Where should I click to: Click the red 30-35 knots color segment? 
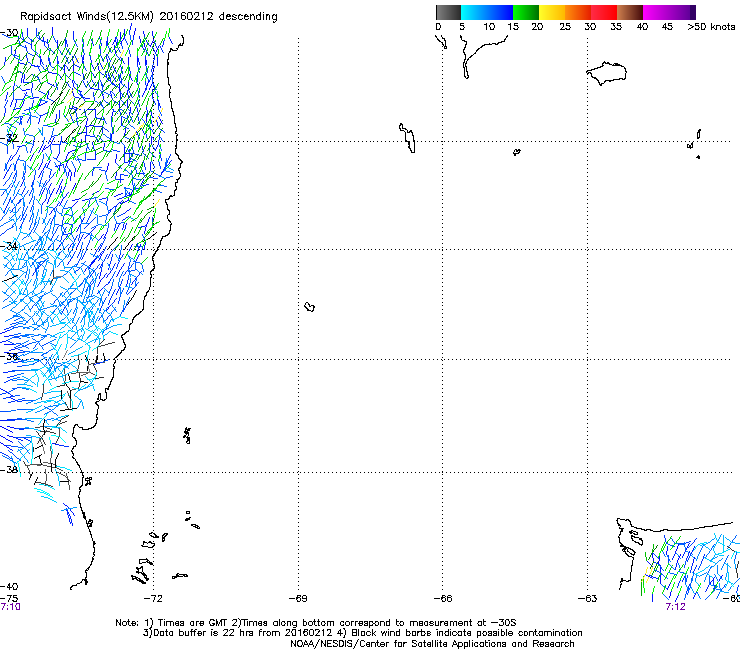[604, 12]
